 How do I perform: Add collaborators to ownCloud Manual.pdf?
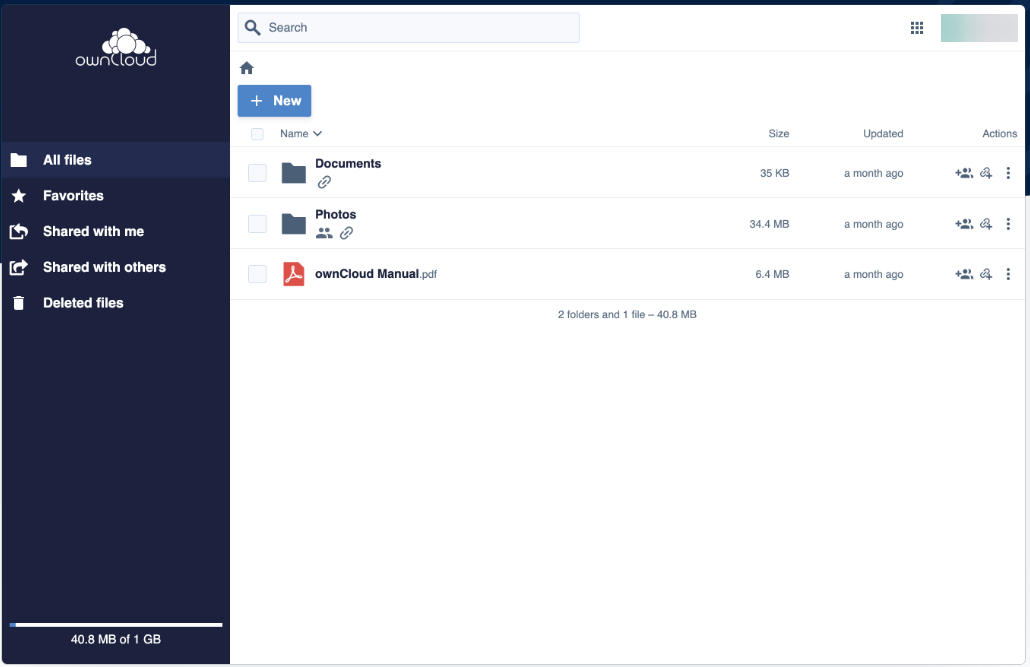pyautogui.click(x=964, y=274)
